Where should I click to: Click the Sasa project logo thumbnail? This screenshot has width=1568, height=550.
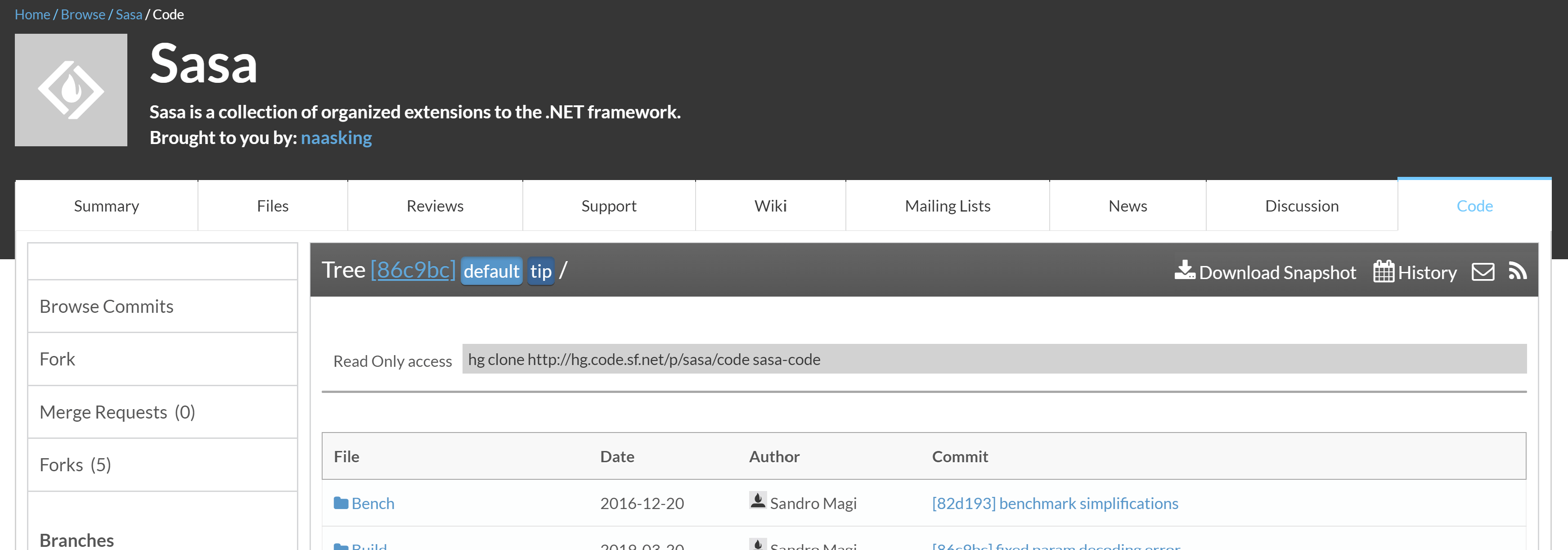(x=71, y=90)
